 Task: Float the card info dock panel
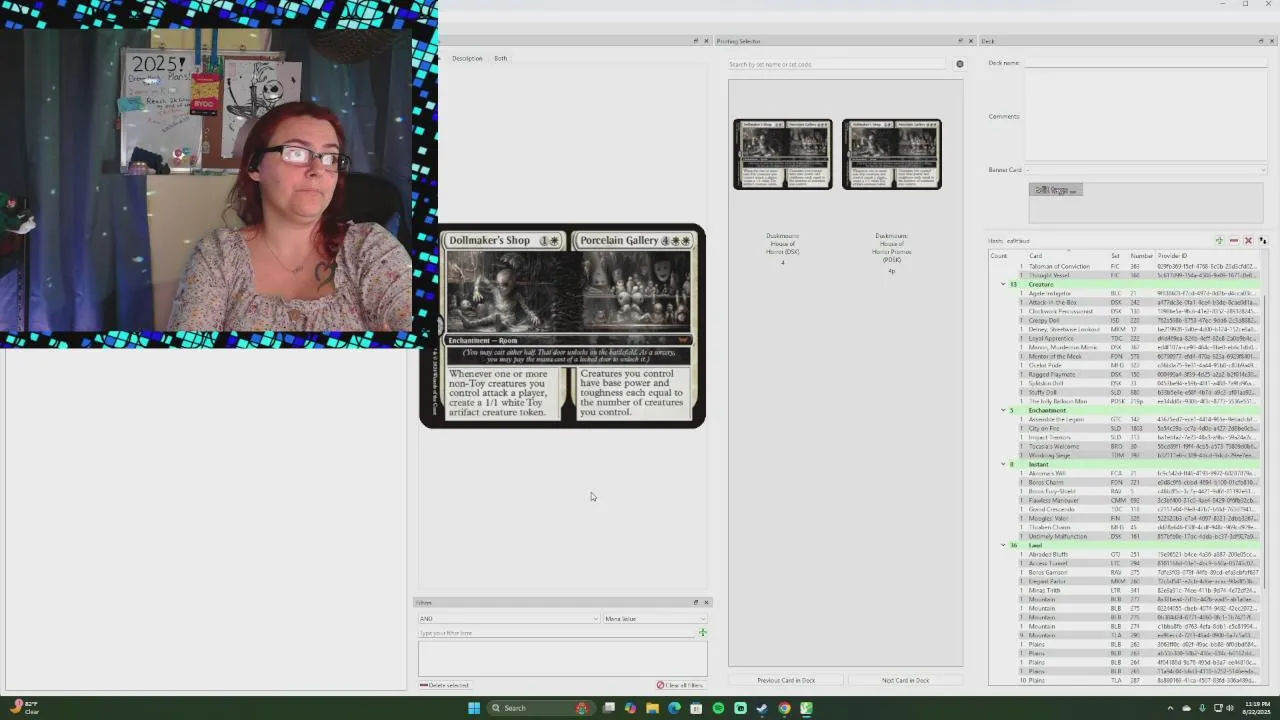(x=696, y=41)
